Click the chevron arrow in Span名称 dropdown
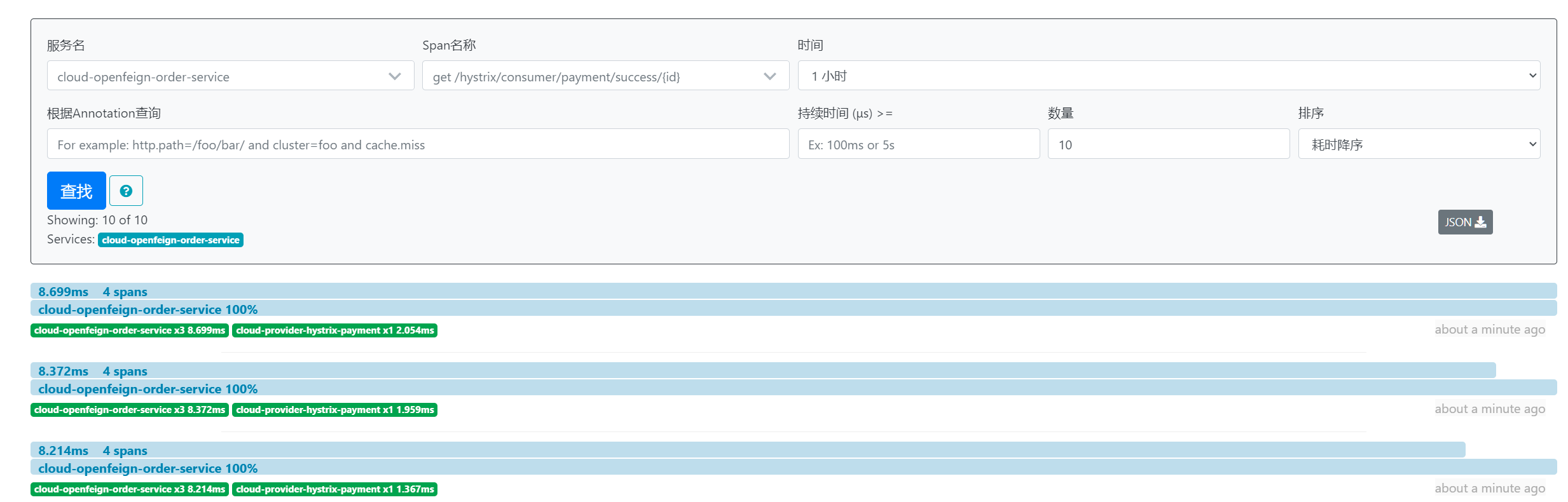This screenshot has height=502, width=1568. coord(770,76)
